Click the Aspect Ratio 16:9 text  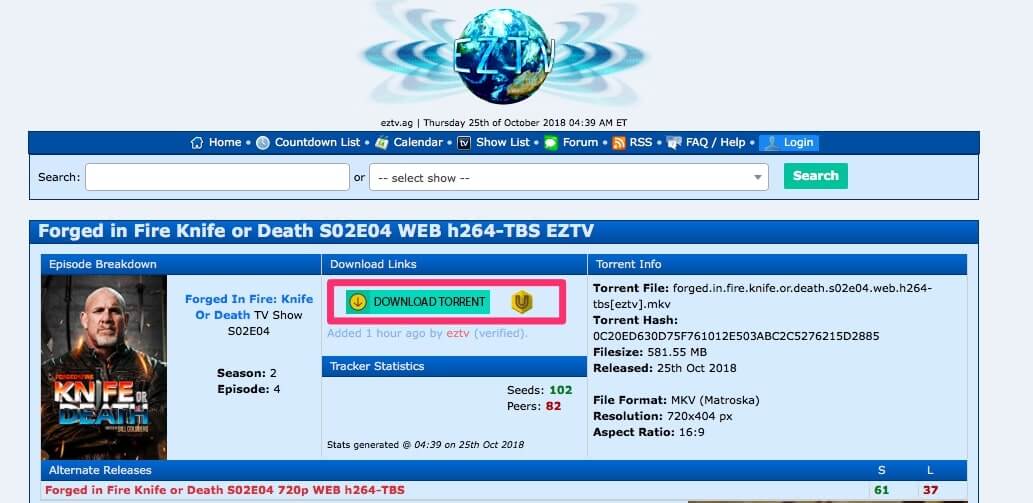pyautogui.click(x=650, y=433)
